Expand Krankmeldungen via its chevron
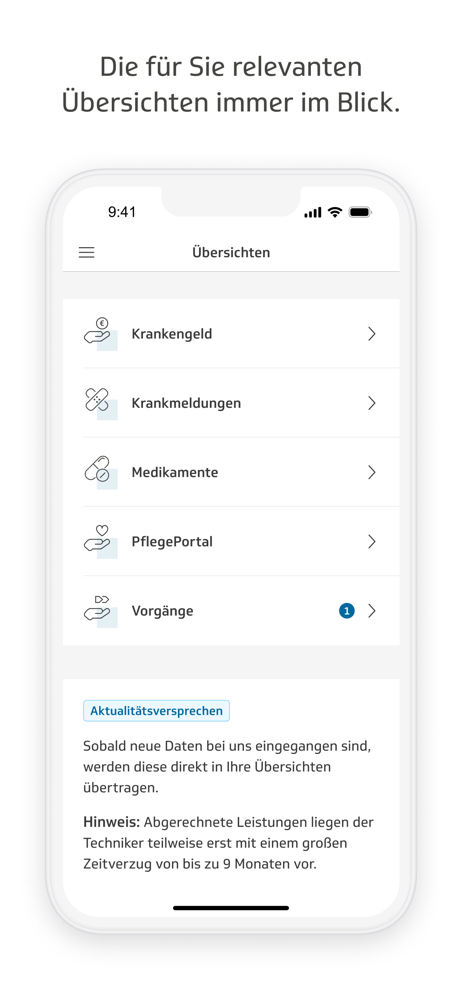The width and height of the screenshot is (462, 1000). tap(372, 403)
